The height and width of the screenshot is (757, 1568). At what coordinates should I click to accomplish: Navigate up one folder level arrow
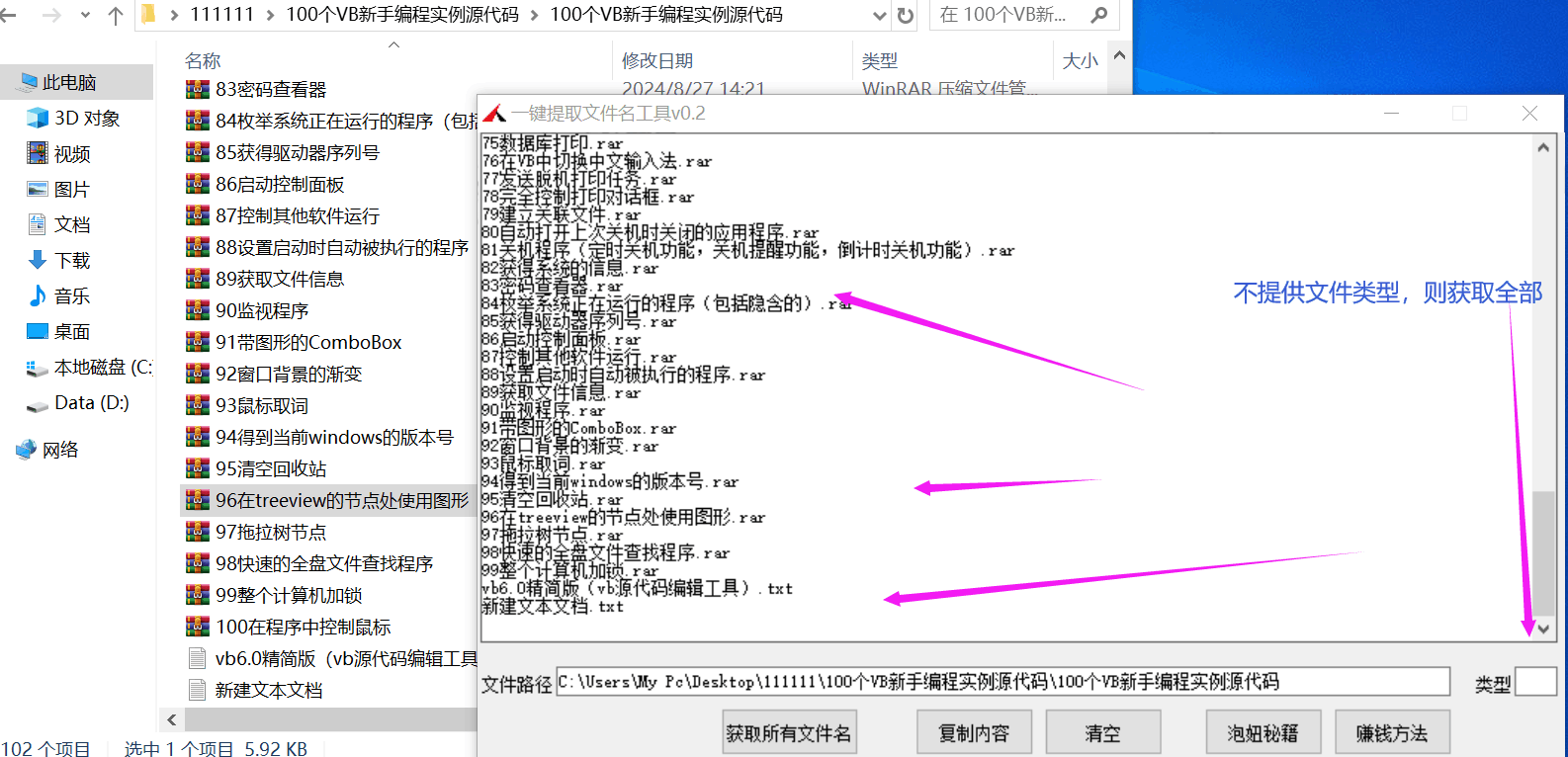tap(116, 15)
